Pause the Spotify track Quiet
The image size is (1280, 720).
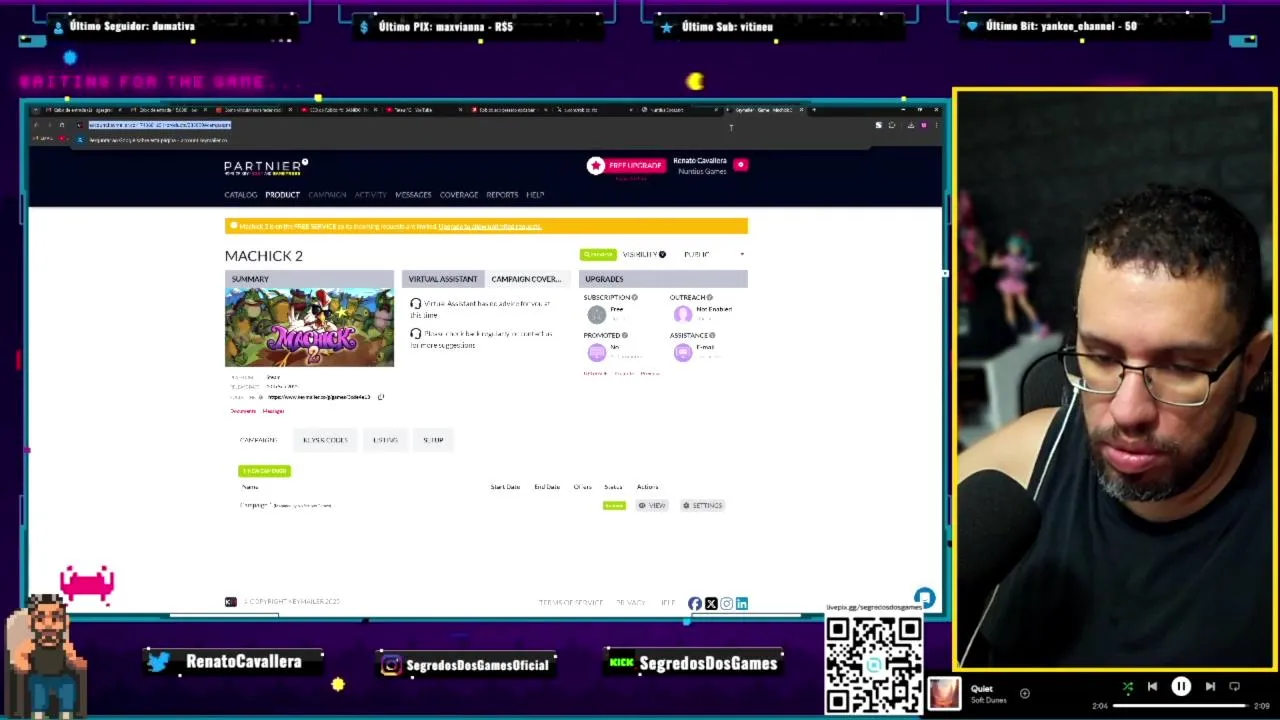(1181, 687)
